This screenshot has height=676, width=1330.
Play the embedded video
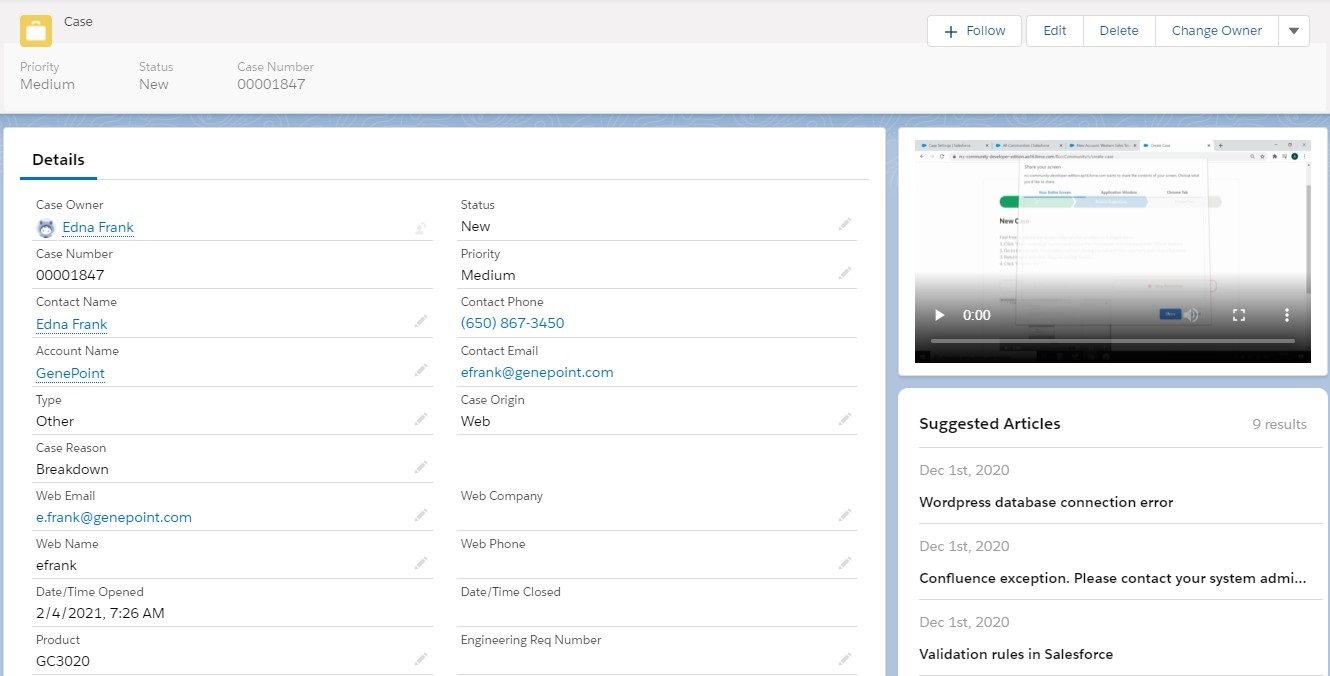coord(939,315)
